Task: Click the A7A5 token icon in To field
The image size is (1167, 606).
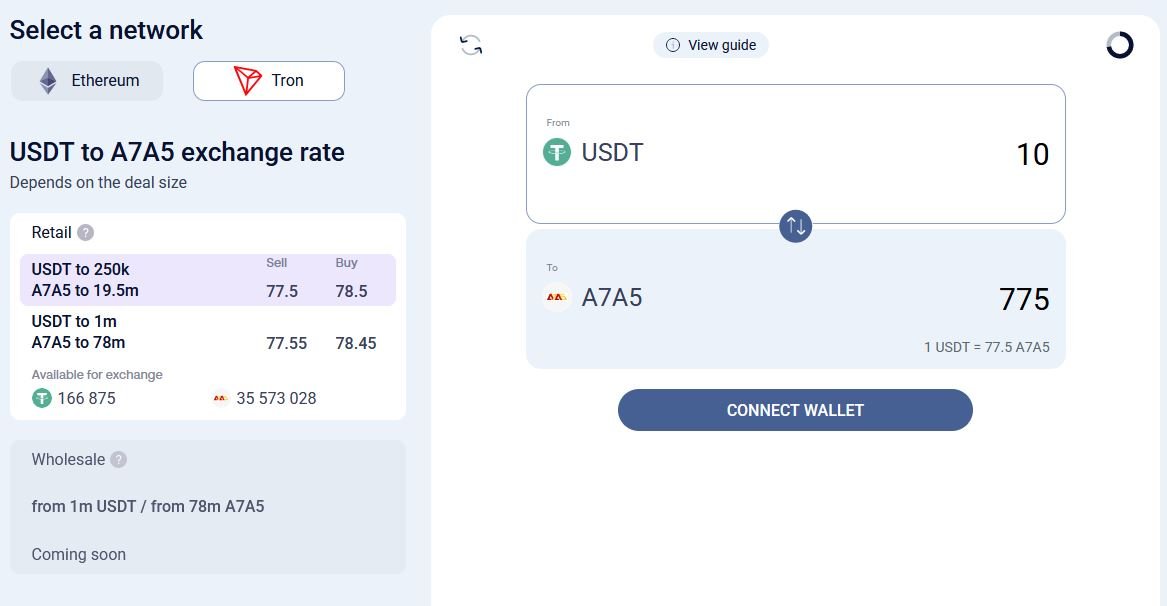Action: 557,297
